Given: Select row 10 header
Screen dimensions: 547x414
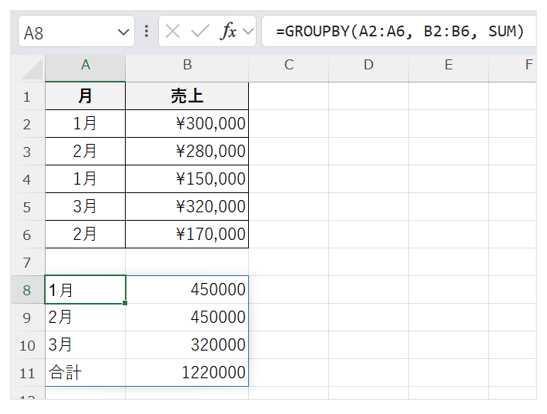Looking at the screenshot, I should coord(28,345).
